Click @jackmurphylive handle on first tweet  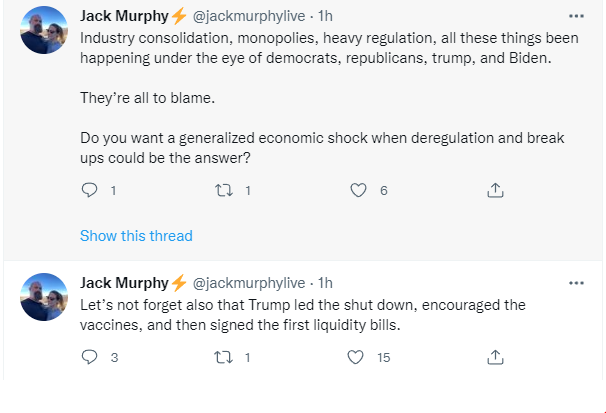click(x=249, y=17)
